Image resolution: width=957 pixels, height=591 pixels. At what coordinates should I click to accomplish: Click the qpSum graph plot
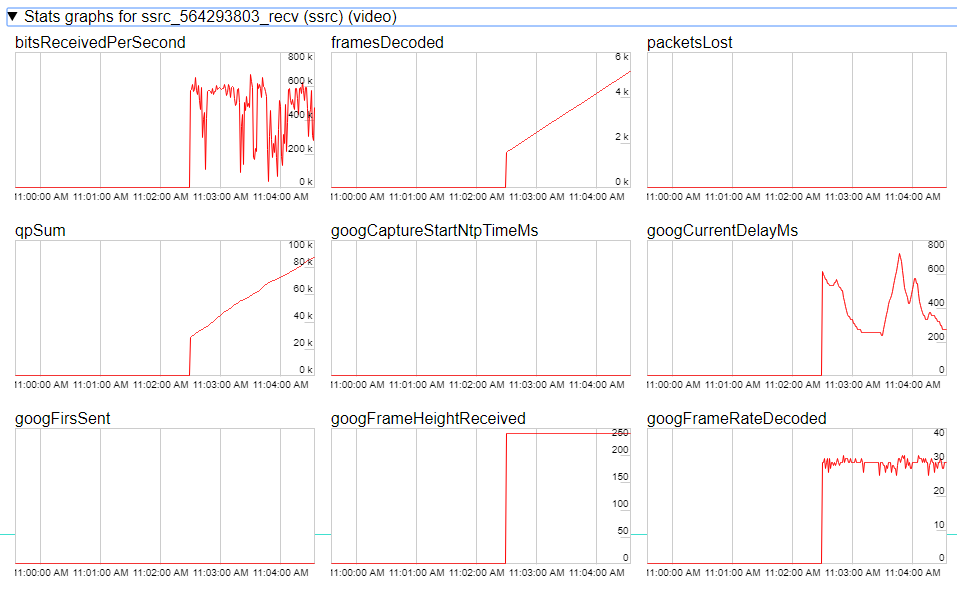(165, 308)
